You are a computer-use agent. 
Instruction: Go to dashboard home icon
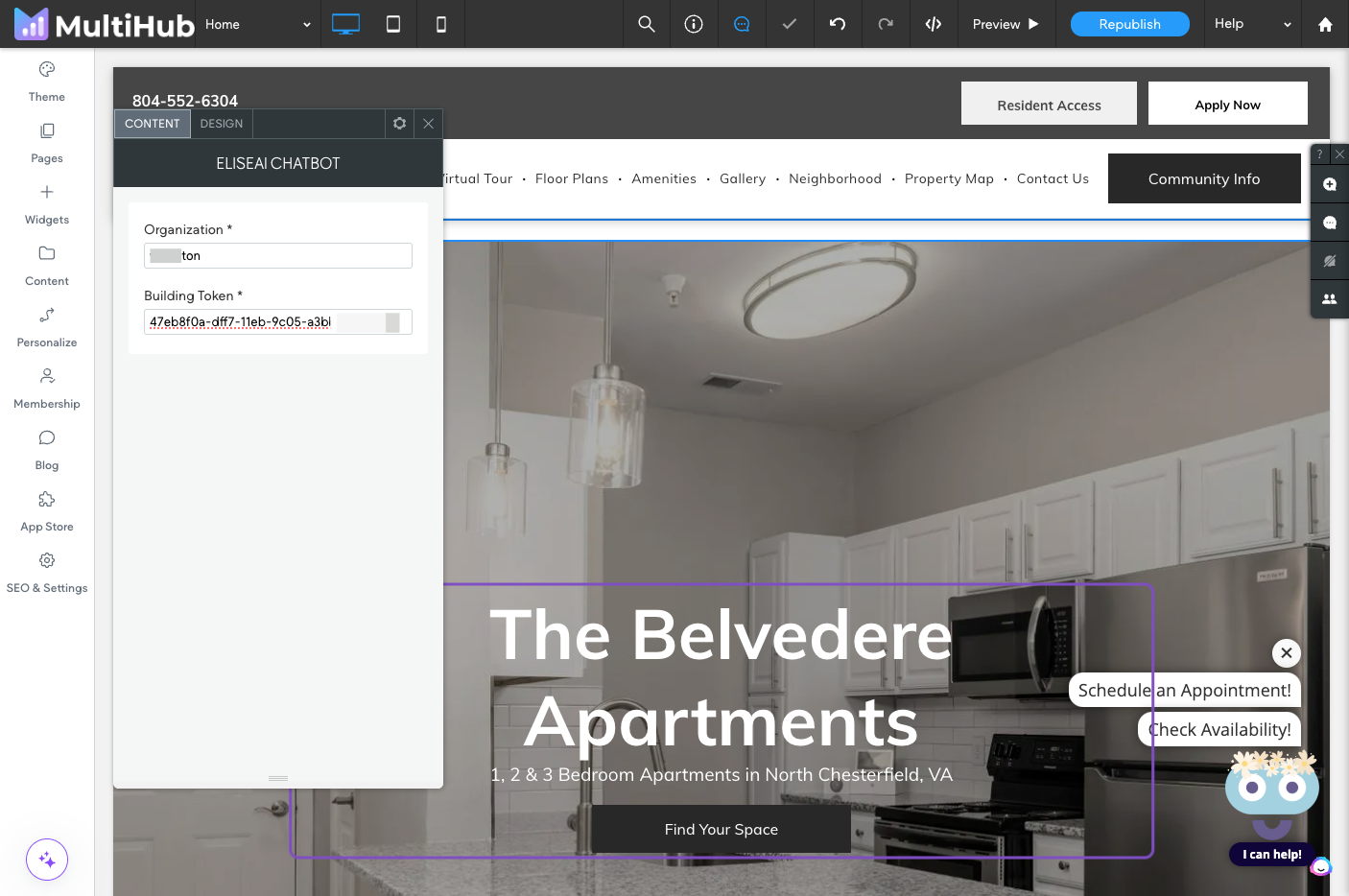pyautogui.click(x=1325, y=24)
